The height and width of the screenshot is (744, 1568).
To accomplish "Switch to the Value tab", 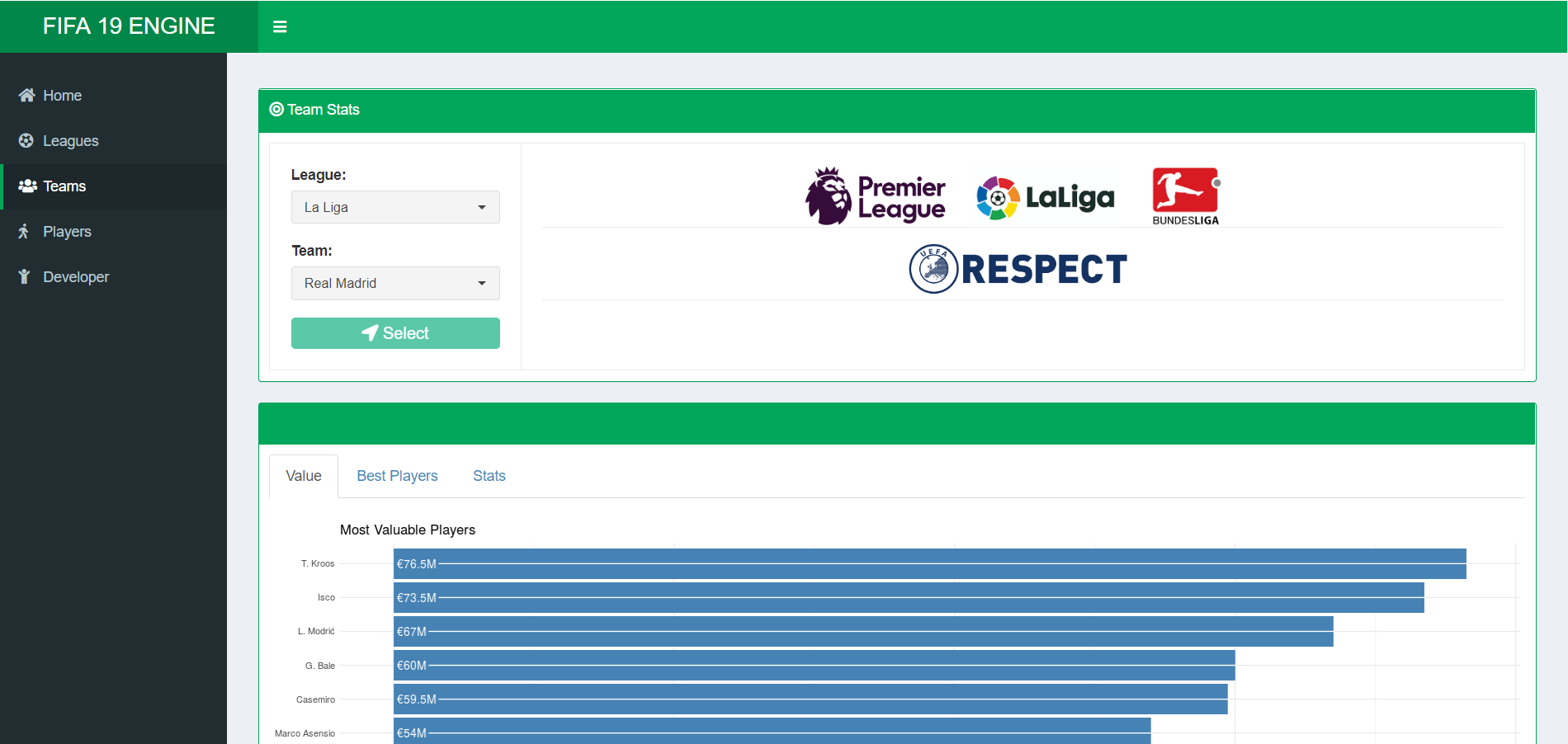I will pos(304,476).
